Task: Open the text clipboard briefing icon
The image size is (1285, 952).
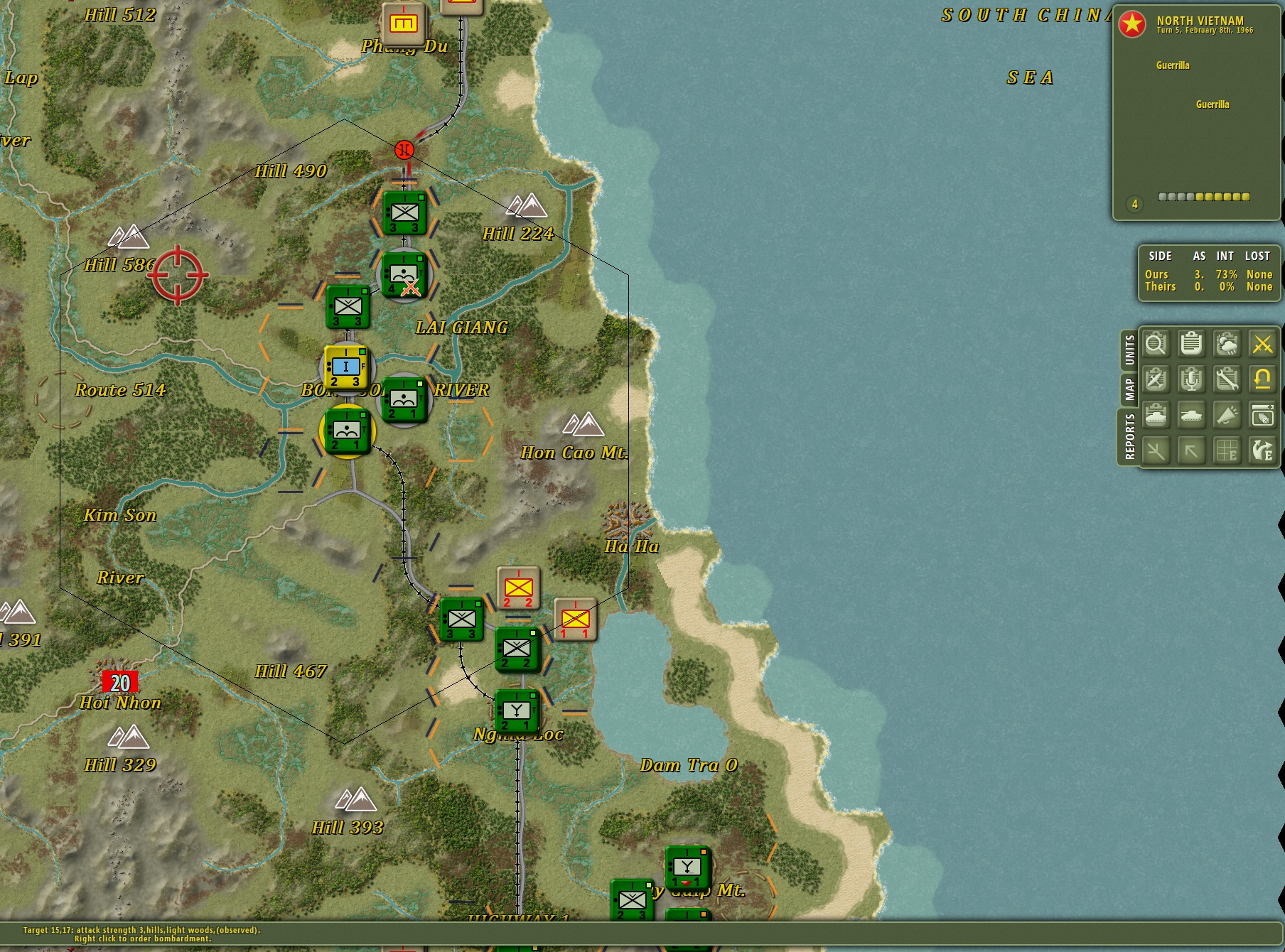Action: click(x=1192, y=345)
